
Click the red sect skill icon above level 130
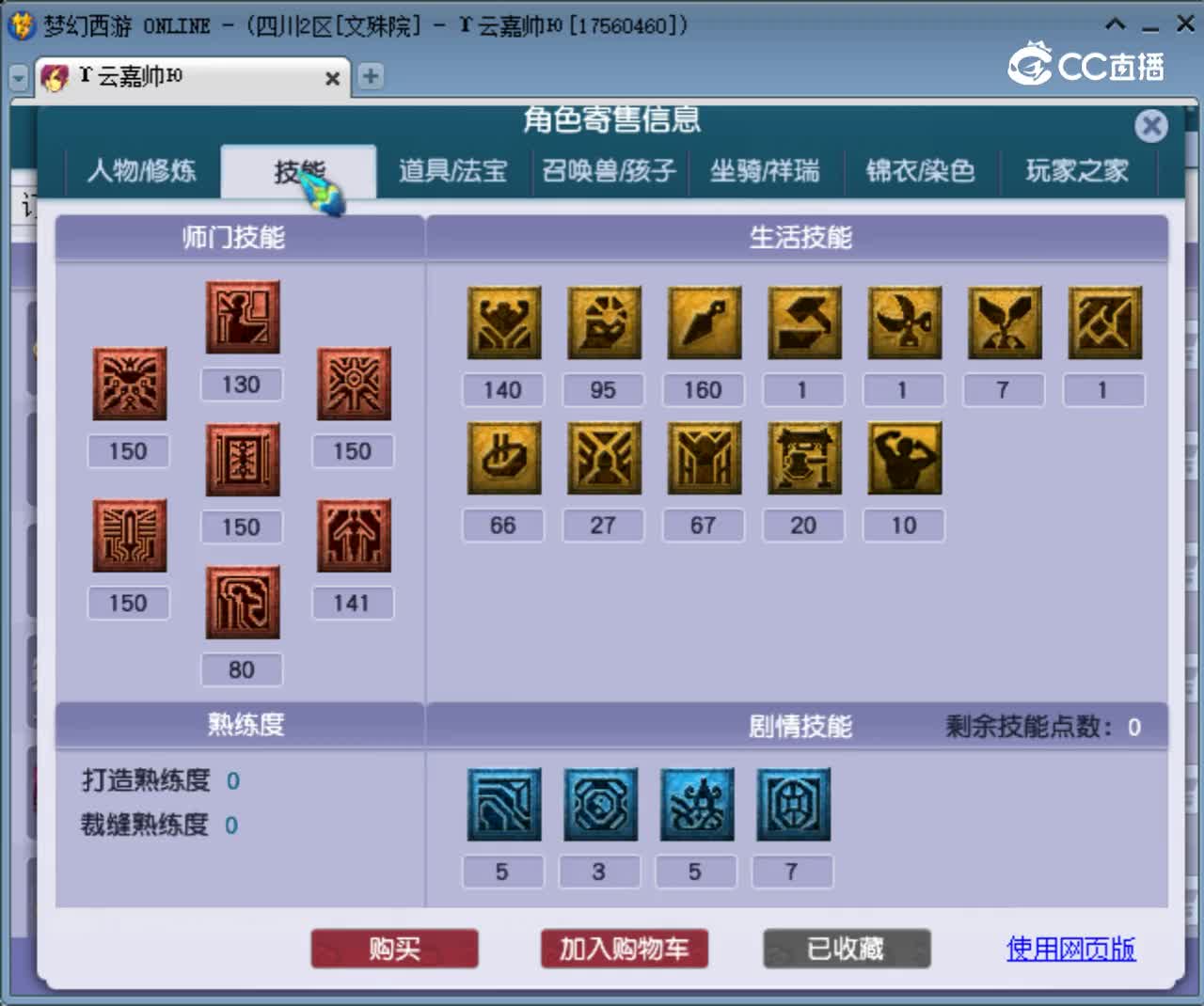pyautogui.click(x=243, y=318)
